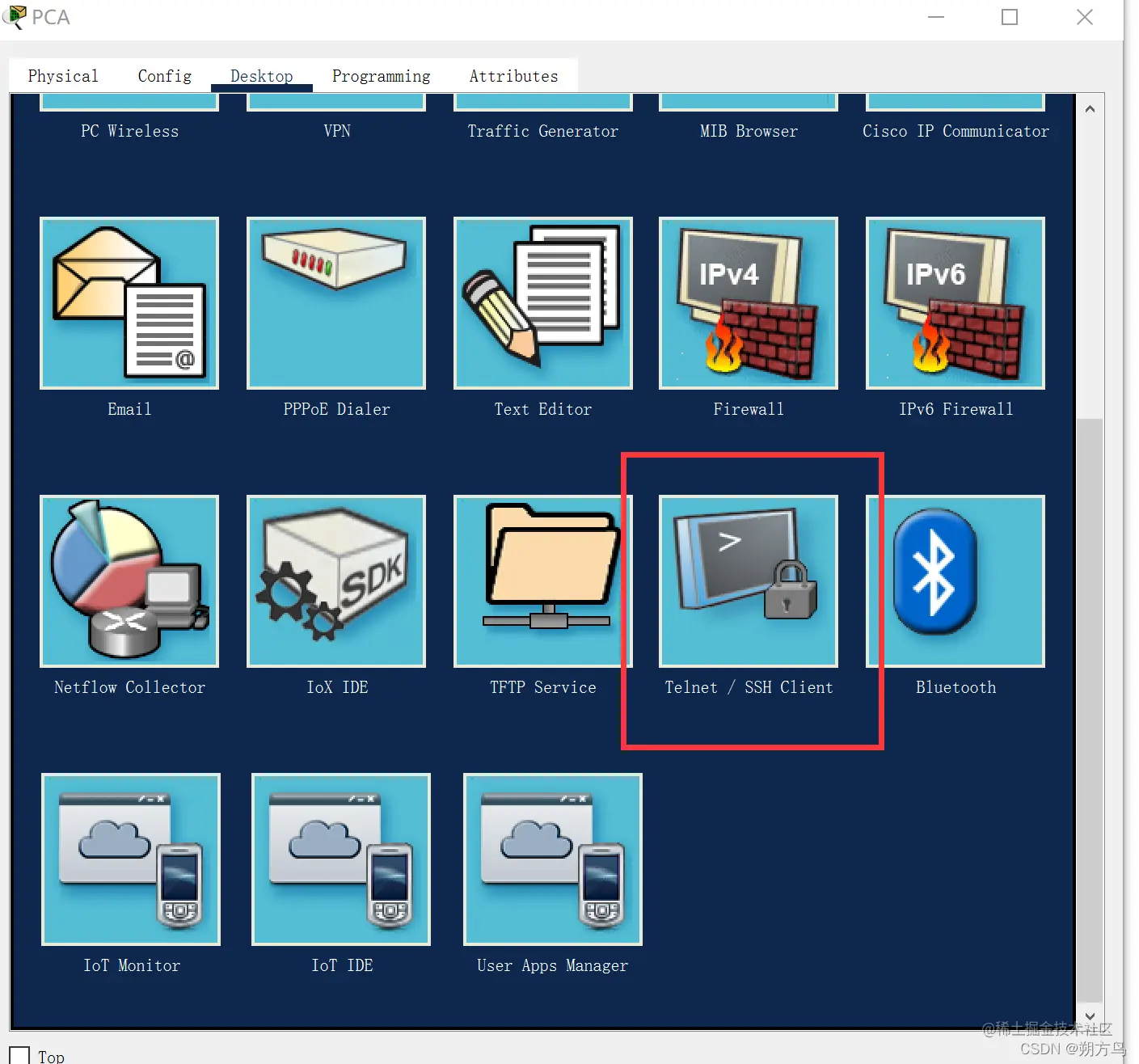Screen dimensions: 1139x1064
Task: Switch to the Physical tab
Action: click(x=63, y=76)
